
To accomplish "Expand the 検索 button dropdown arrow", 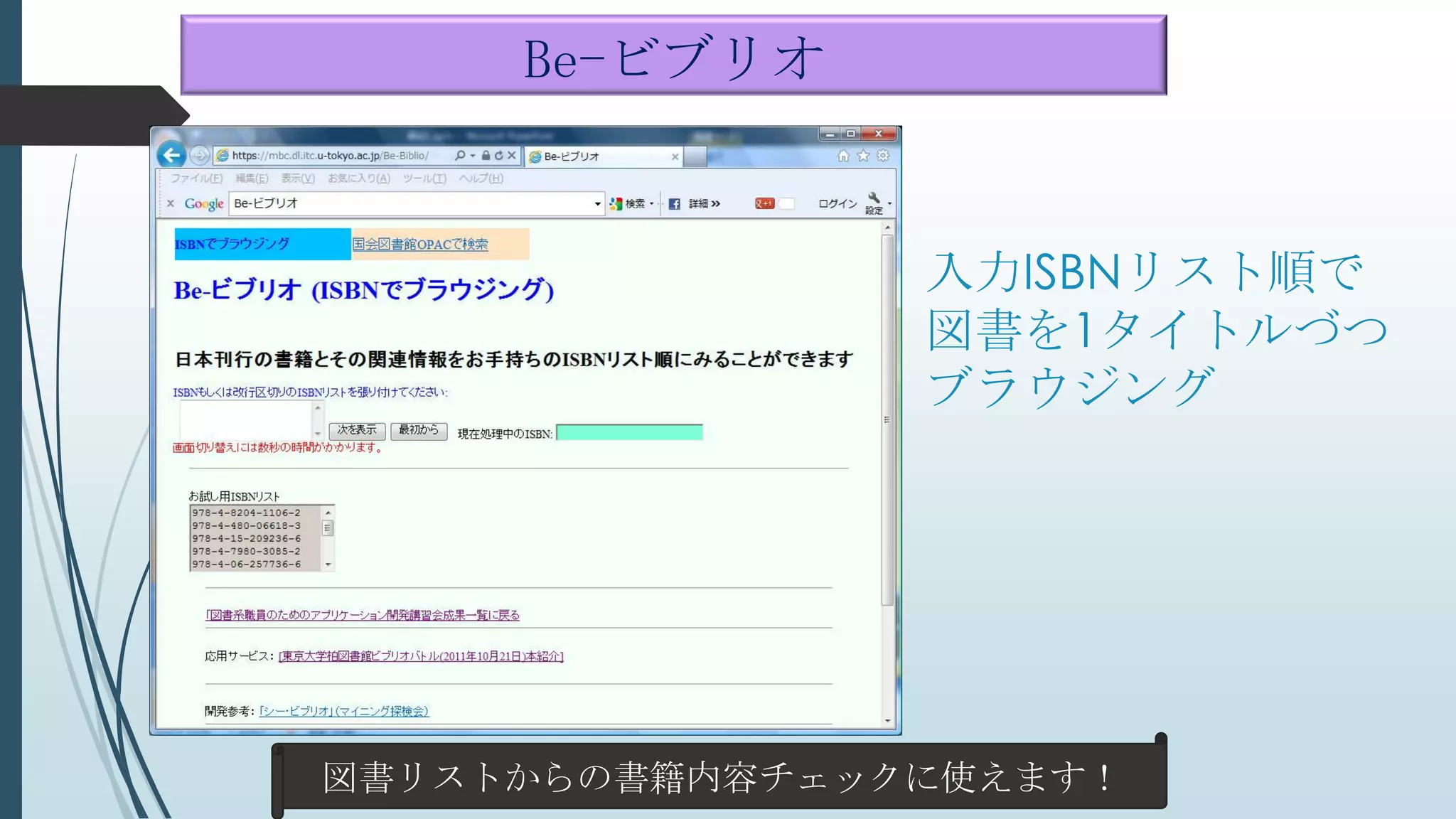I will (651, 204).
